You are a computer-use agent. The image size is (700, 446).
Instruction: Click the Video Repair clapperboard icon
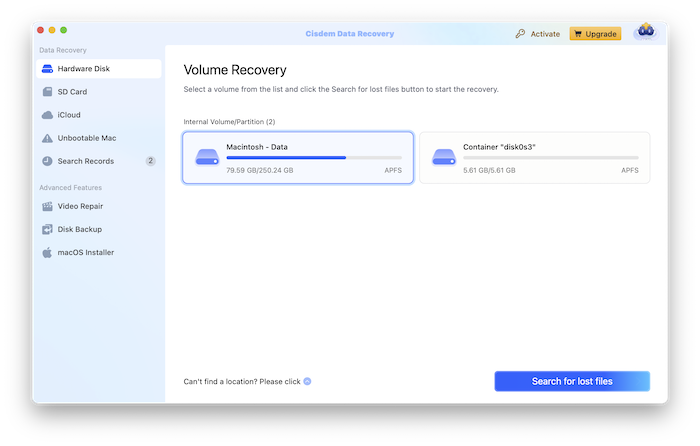pyautogui.click(x=47, y=207)
